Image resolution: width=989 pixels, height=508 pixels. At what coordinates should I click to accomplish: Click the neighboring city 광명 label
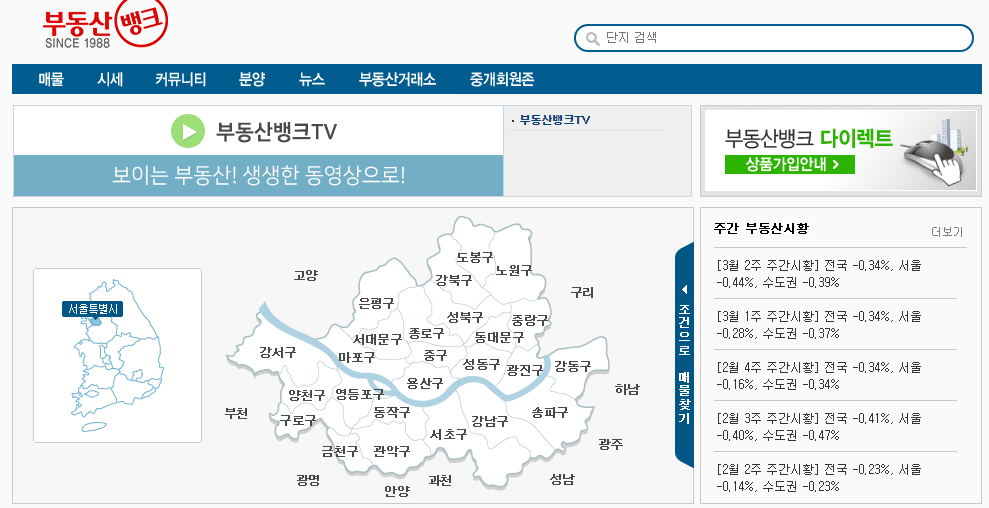pyautogui.click(x=308, y=480)
